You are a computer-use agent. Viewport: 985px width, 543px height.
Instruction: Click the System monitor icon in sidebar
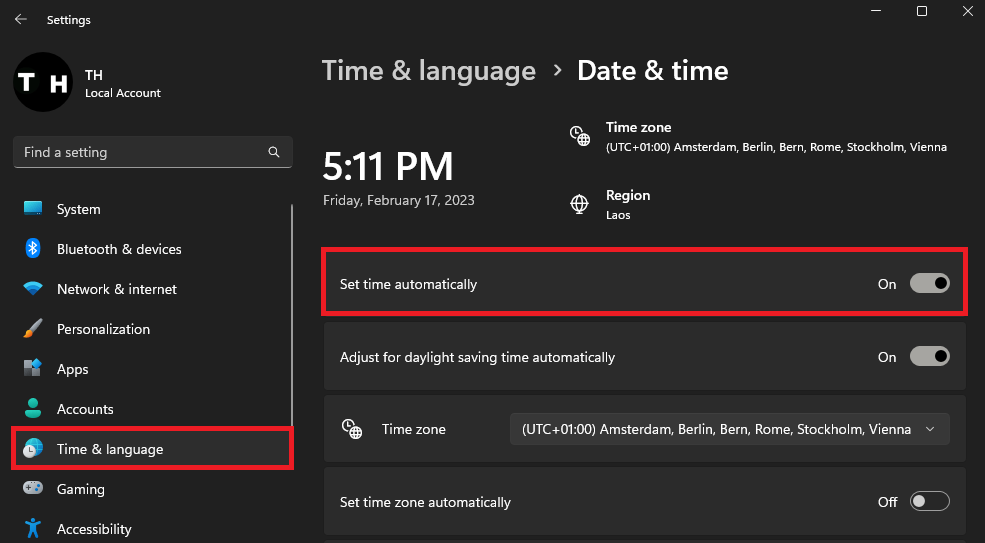coord(33,209)
